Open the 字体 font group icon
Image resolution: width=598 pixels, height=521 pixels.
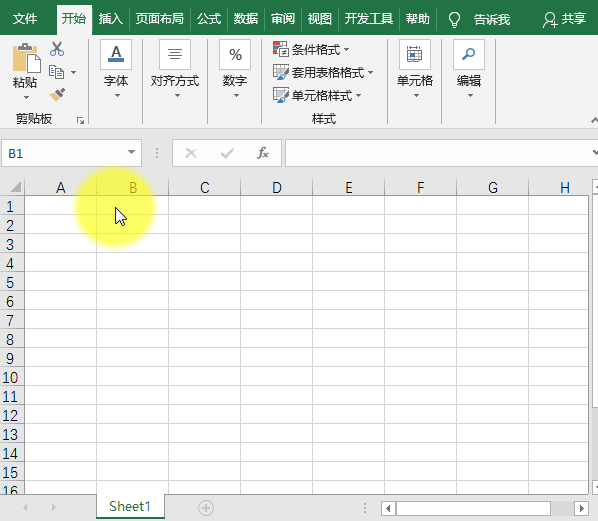pyautogui.click(x=116, y=55)
